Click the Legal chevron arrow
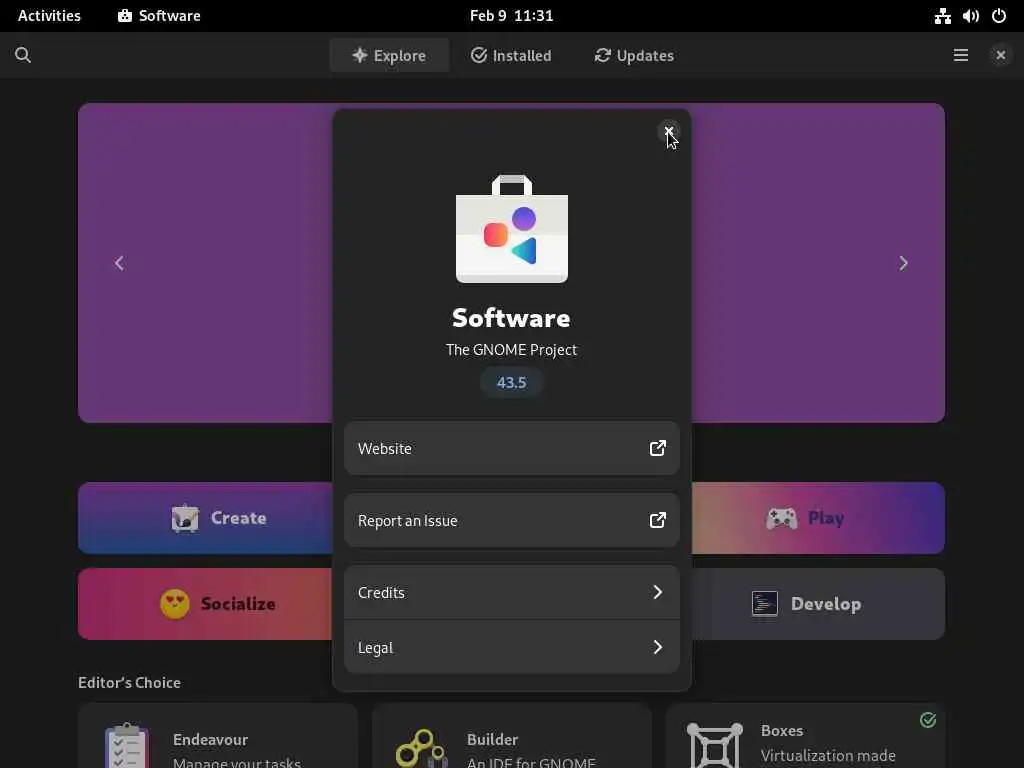1024x768 pixels. [x=658, y=647]
